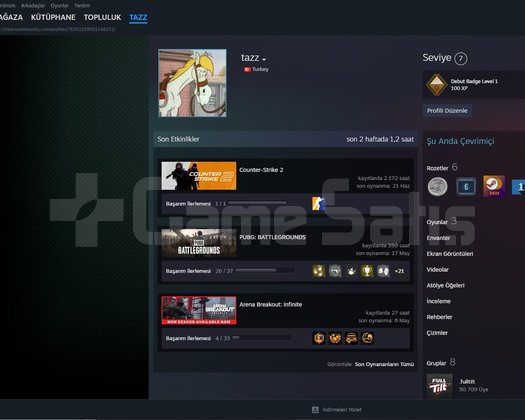Open the Rozetler badges link

(x=437, y=168)
